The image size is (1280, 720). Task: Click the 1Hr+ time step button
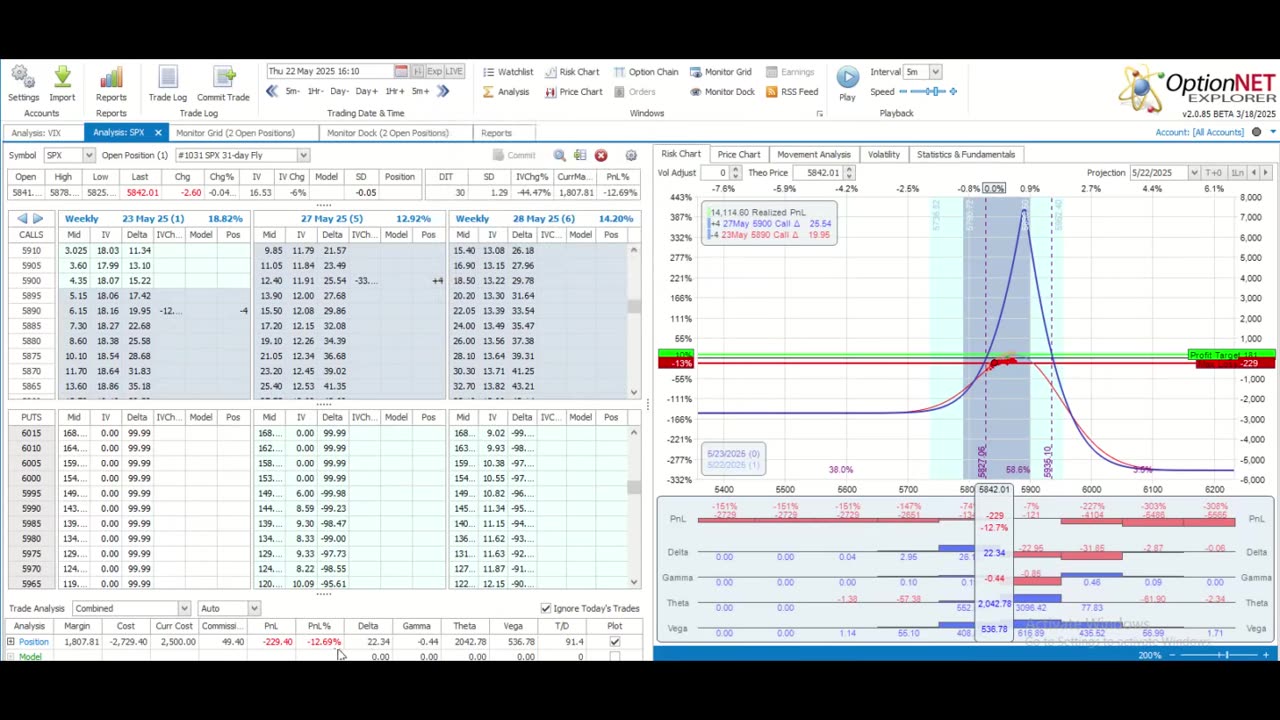tap(393, 91)
